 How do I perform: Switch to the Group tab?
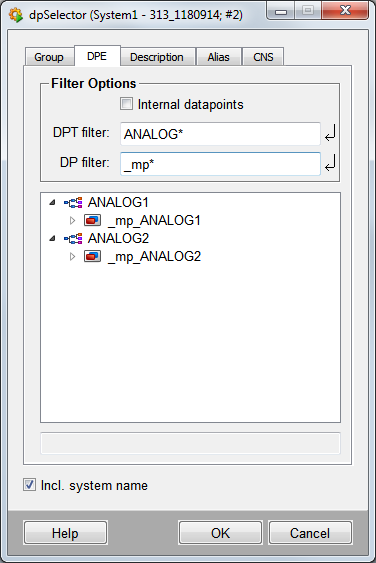tap(49, 57)
